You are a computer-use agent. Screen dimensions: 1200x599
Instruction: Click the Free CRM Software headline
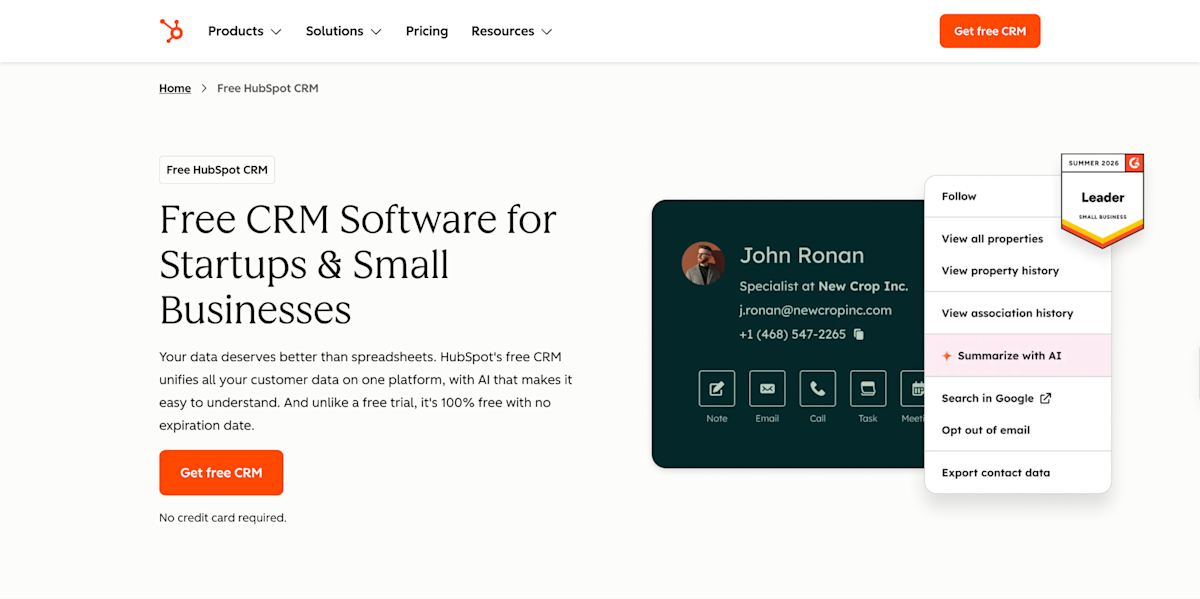coord(358,264)
